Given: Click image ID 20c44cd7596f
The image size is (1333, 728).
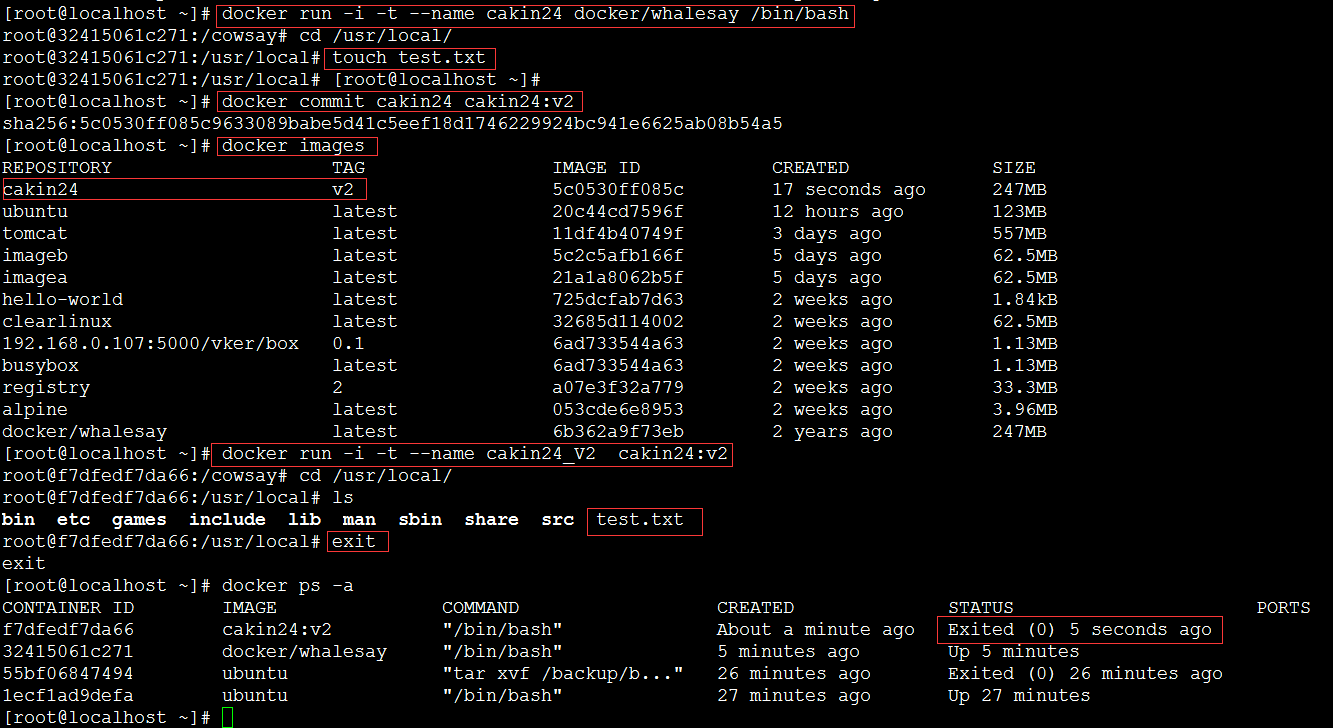Looking at the screenshot, I should [618, 212].
